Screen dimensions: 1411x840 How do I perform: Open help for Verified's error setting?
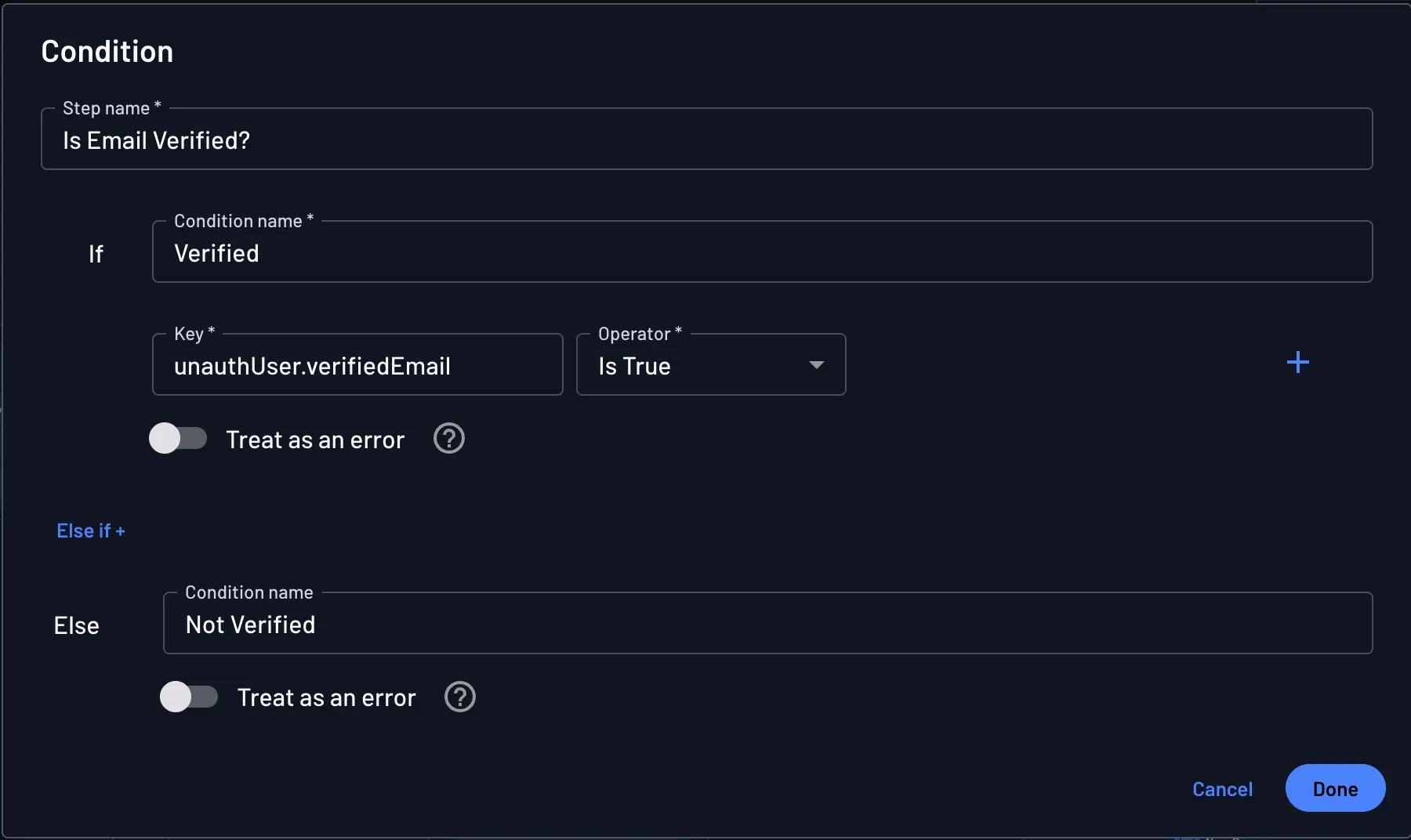pyautogui.click(x=449, y=438)
